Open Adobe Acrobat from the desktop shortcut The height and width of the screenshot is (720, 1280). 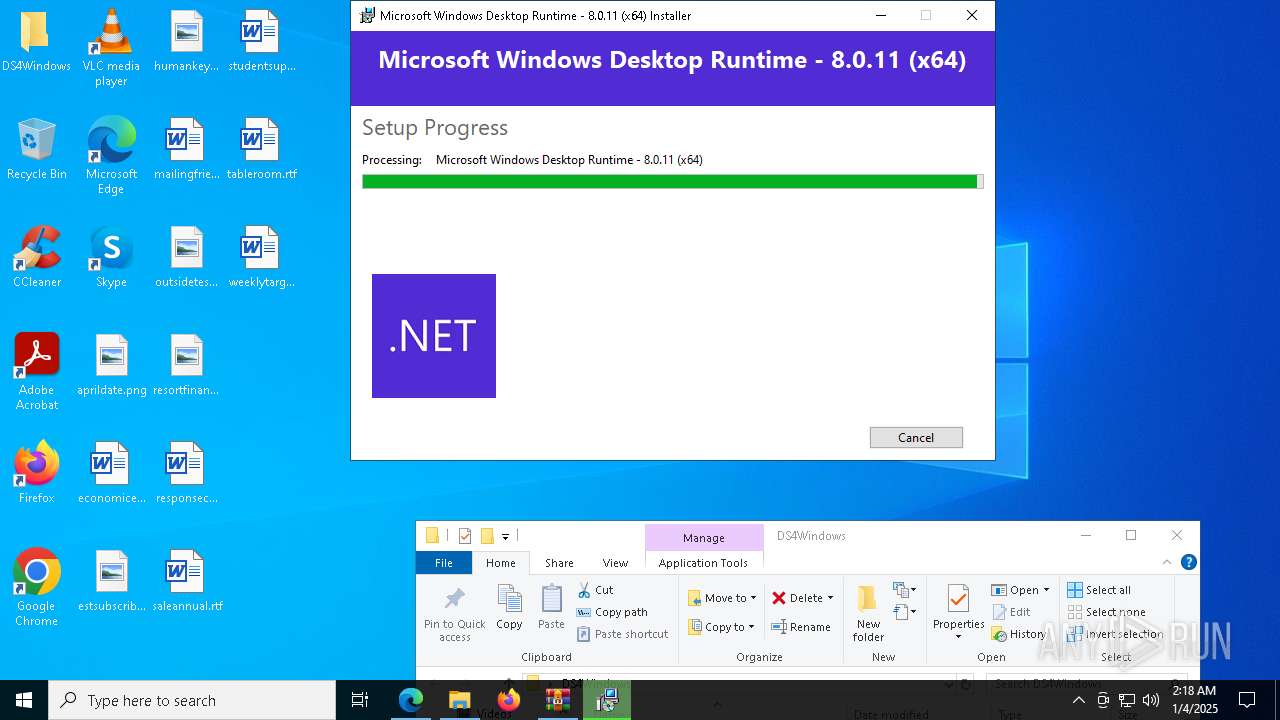(36, 372)
